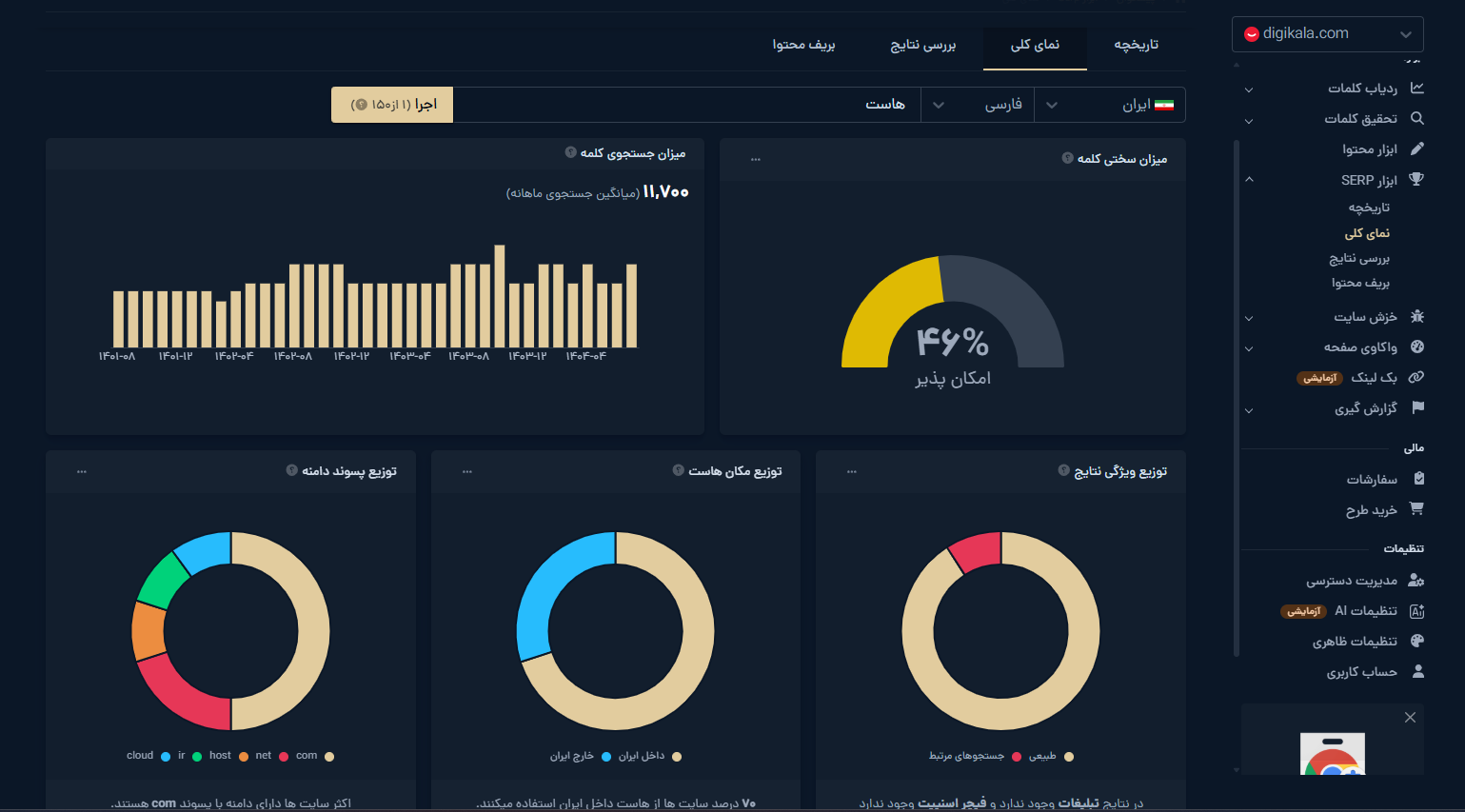Click the keyword input field containing هاست

[x=687, y=105]
